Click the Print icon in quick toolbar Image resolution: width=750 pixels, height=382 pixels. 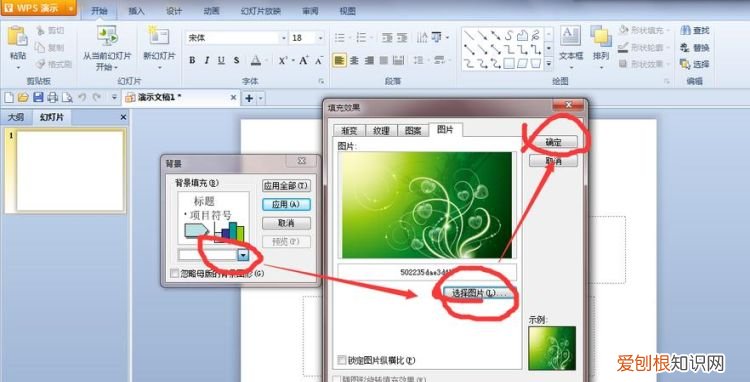click(52, 98)
